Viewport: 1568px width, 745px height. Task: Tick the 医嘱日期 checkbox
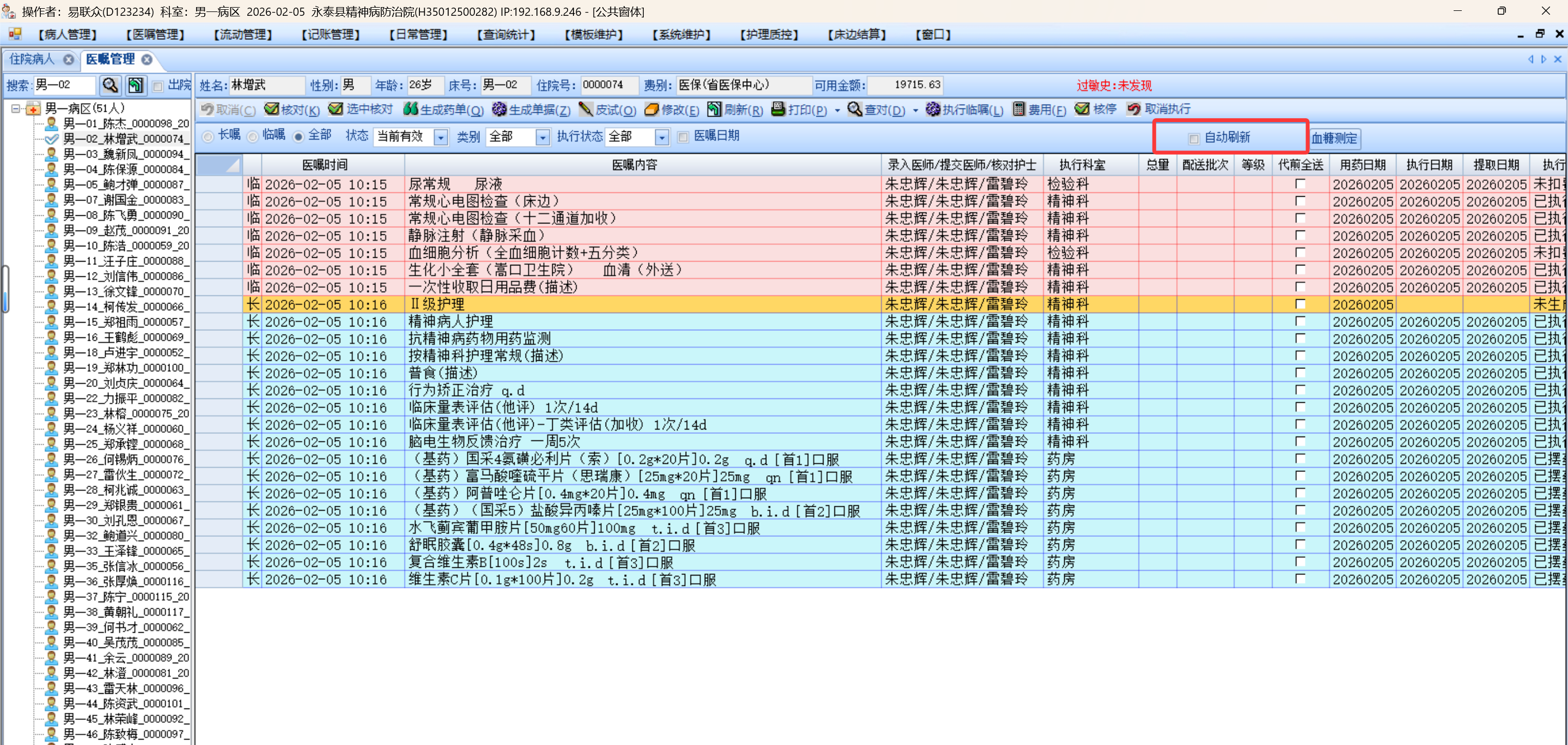[x=683, y=136]
